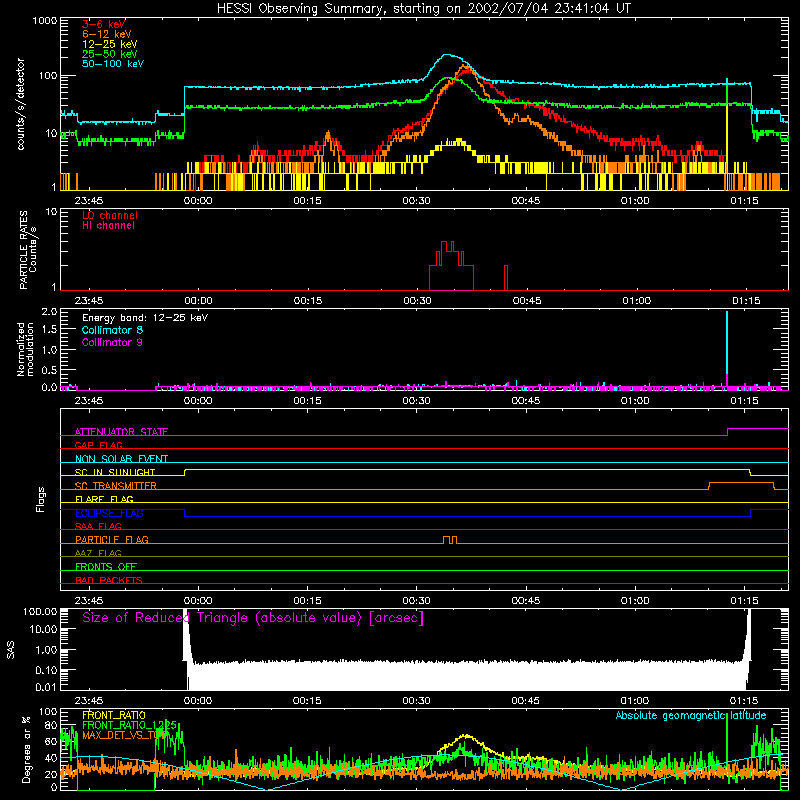Click the GAP_FLAG label
This screenshot has height=800, width=800.
coord(98,445)
